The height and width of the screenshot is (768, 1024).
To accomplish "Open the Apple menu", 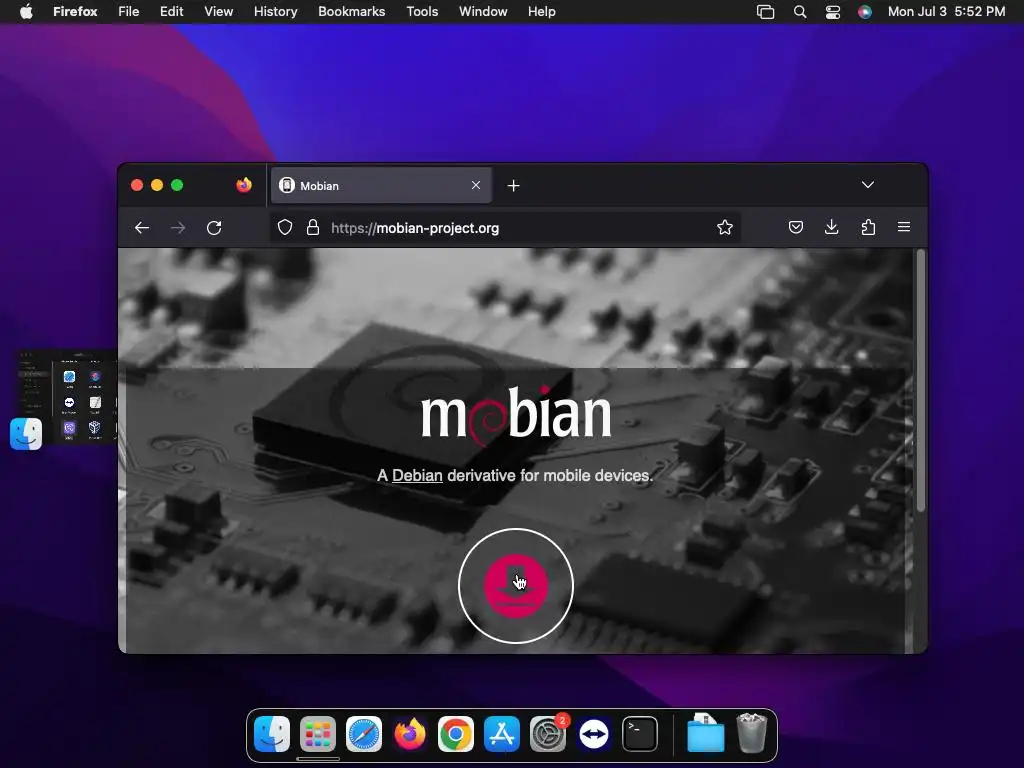I will 26,12.
